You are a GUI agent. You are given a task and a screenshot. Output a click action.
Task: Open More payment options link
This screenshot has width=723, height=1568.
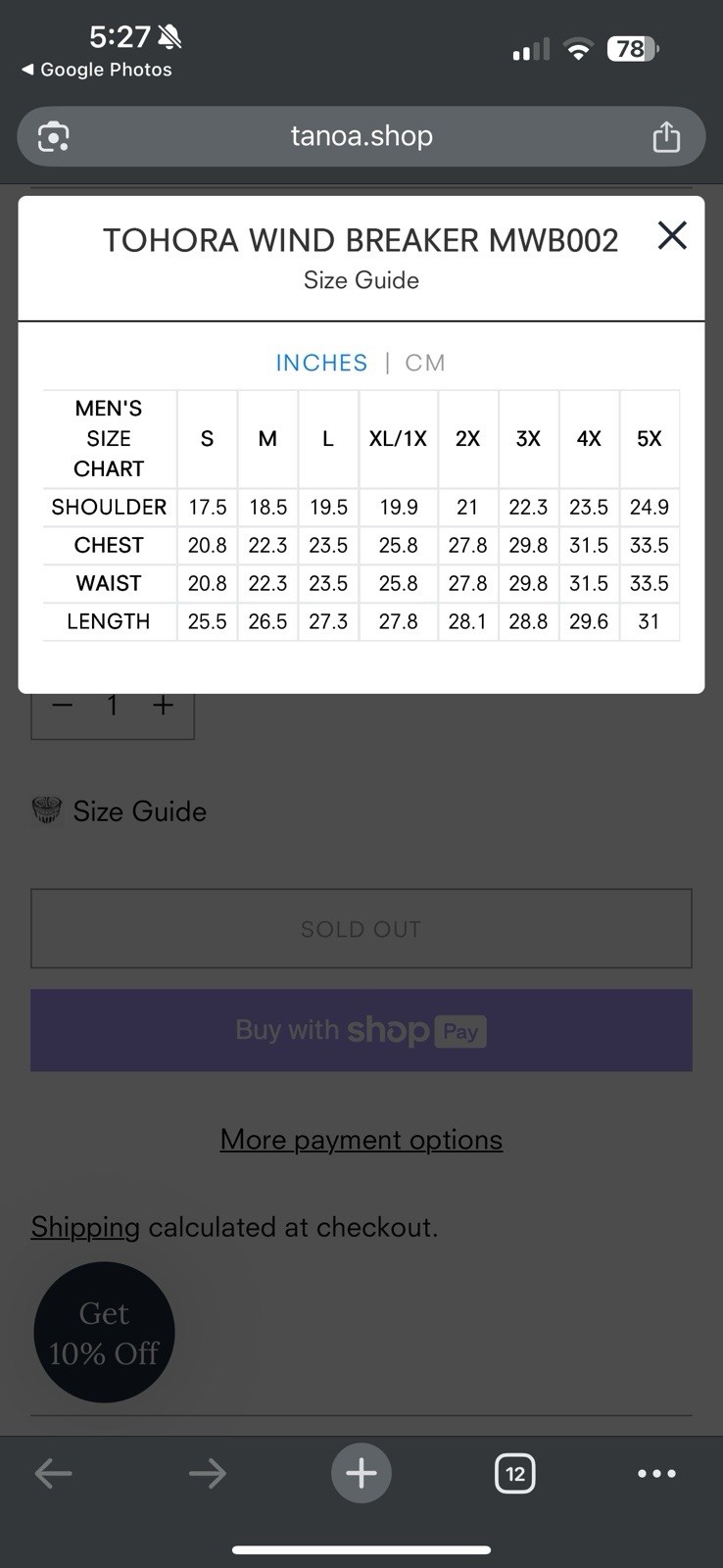point(361,1140)
